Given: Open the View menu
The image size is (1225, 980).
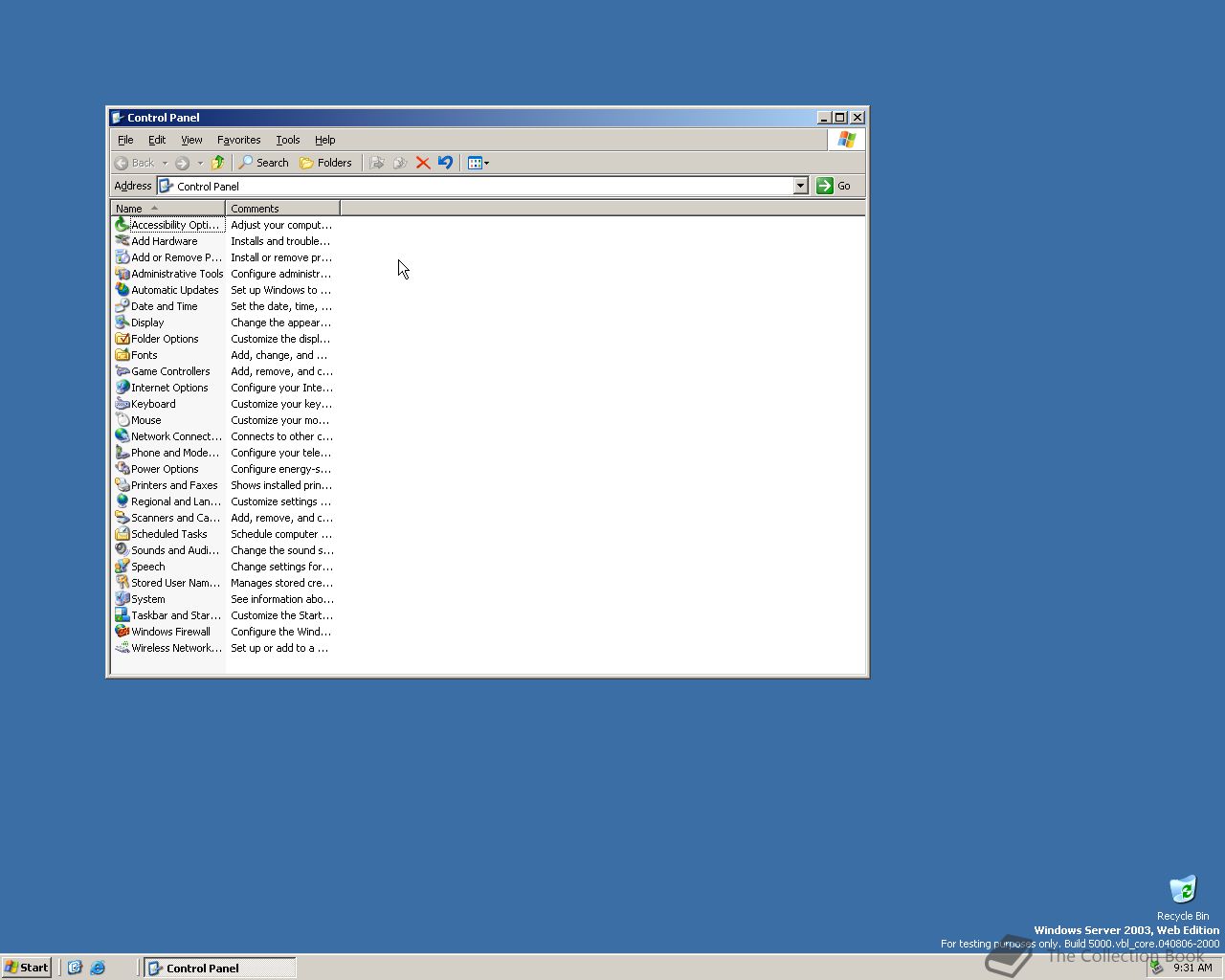Looking at the screenshot, I should pyautogui.click(x=191, y=140).
